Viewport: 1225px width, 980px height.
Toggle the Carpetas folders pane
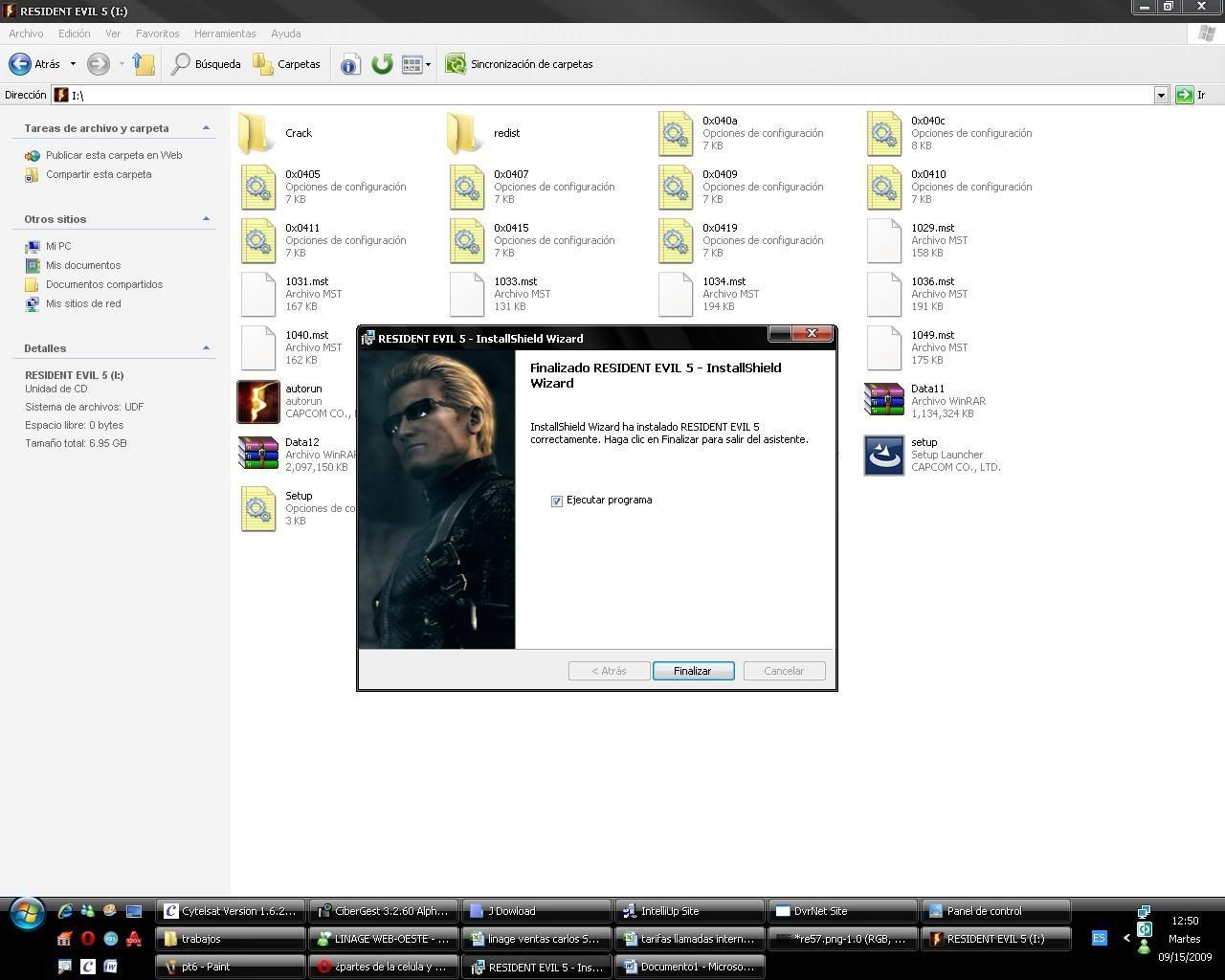[x=286, y=64]
